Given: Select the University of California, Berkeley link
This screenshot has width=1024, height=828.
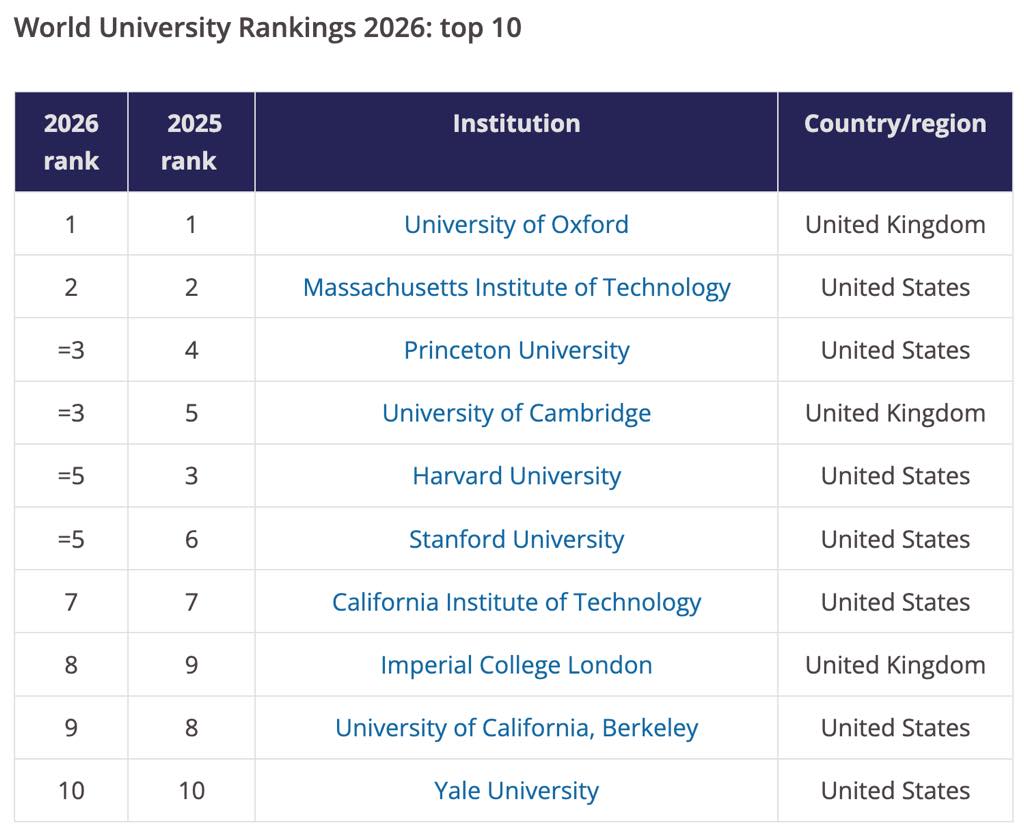Looking at the screenshot, I should [516, 728].
